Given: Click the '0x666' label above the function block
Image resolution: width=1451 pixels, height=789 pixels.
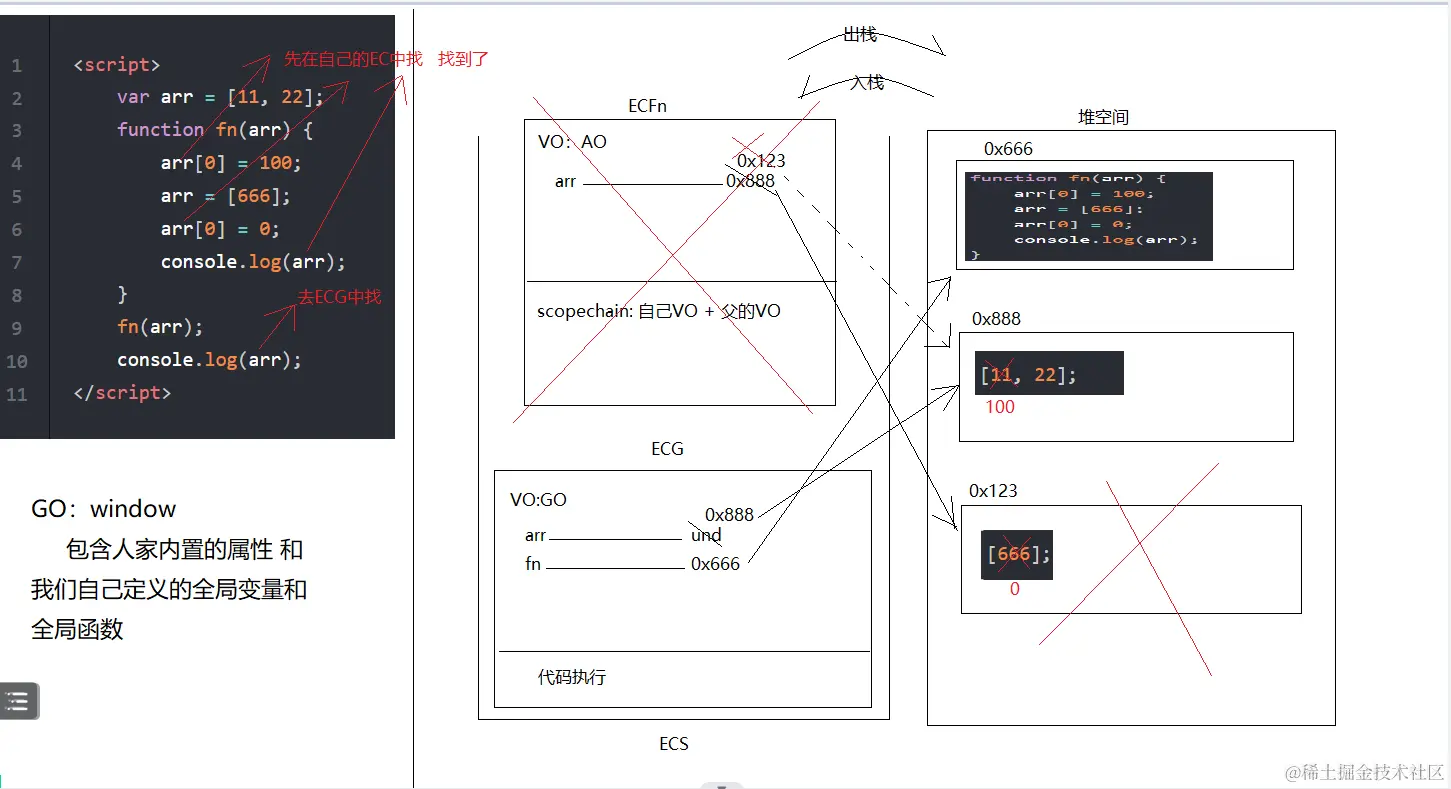Looking at the screenshot, I should point(1008,149).
